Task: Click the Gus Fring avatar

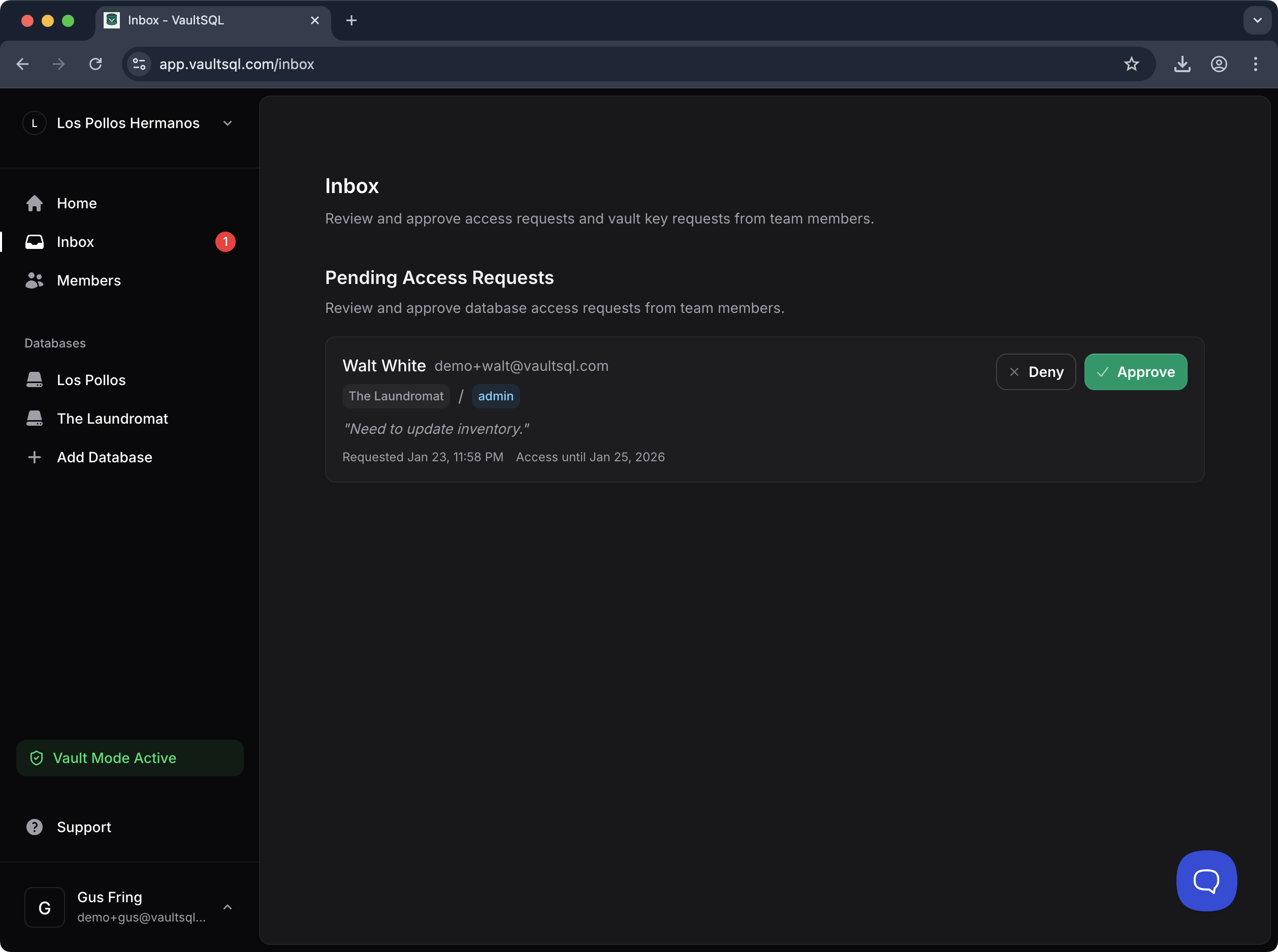Action: [x=44, y=907]
